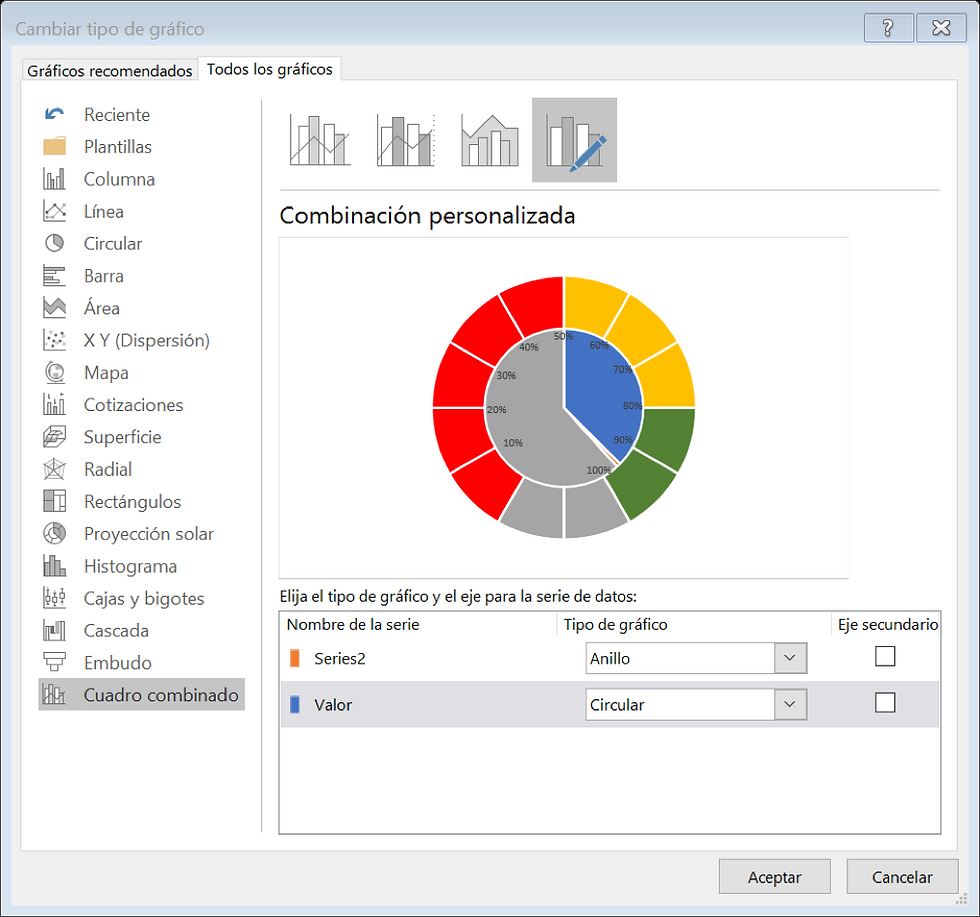The width and height of the screenshot is (980, 917).
Task: Click the Plantillas folder icon
Action: pyautogui.click(x=54, y=146)
